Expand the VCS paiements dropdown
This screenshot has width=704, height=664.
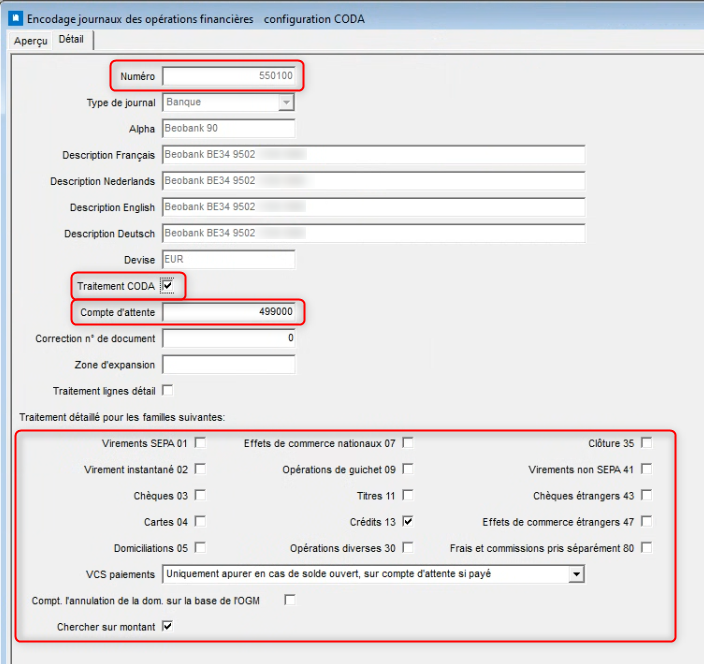(575, 574)
